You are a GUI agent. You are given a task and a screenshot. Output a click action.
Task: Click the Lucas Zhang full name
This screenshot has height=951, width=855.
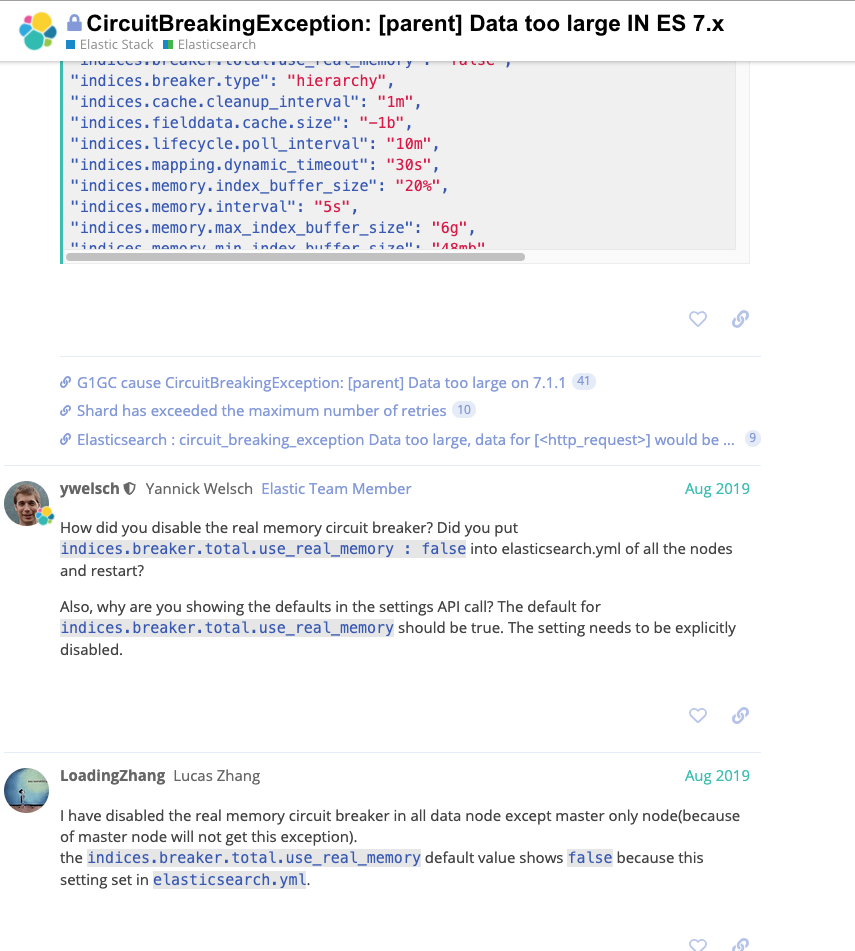(216, 776)
